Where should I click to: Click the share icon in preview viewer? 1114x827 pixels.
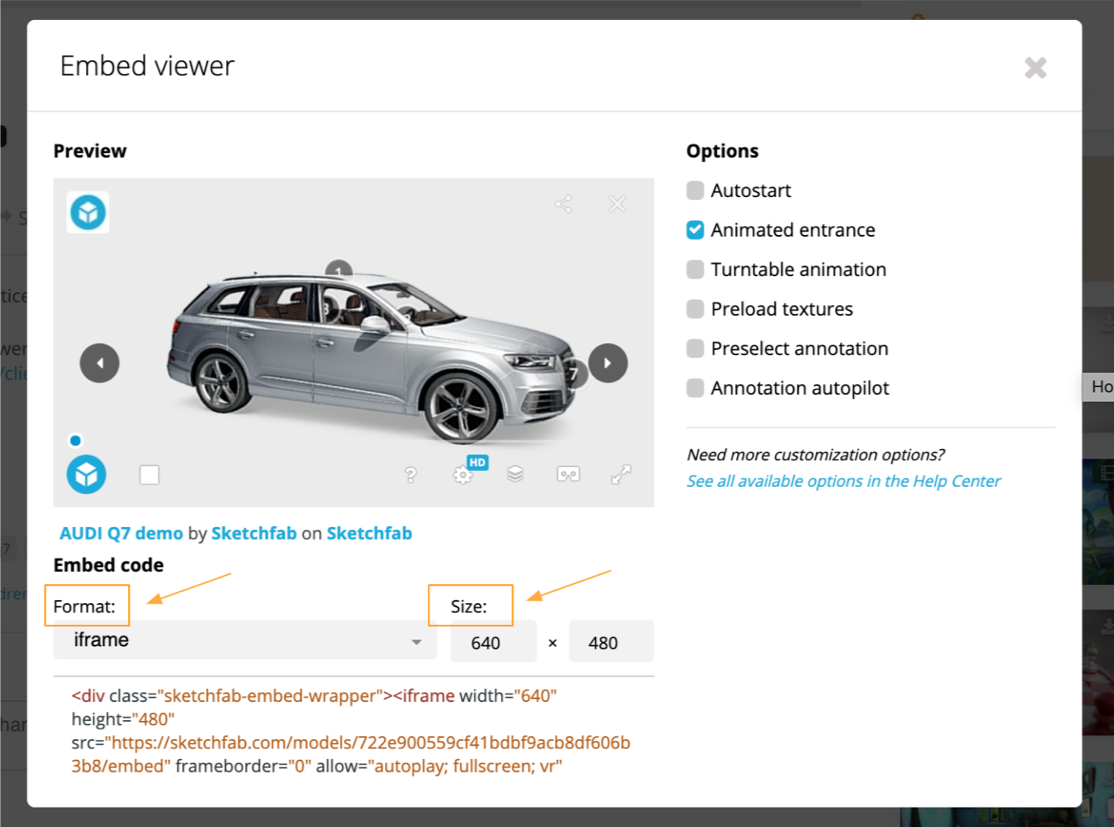point(564,204)
